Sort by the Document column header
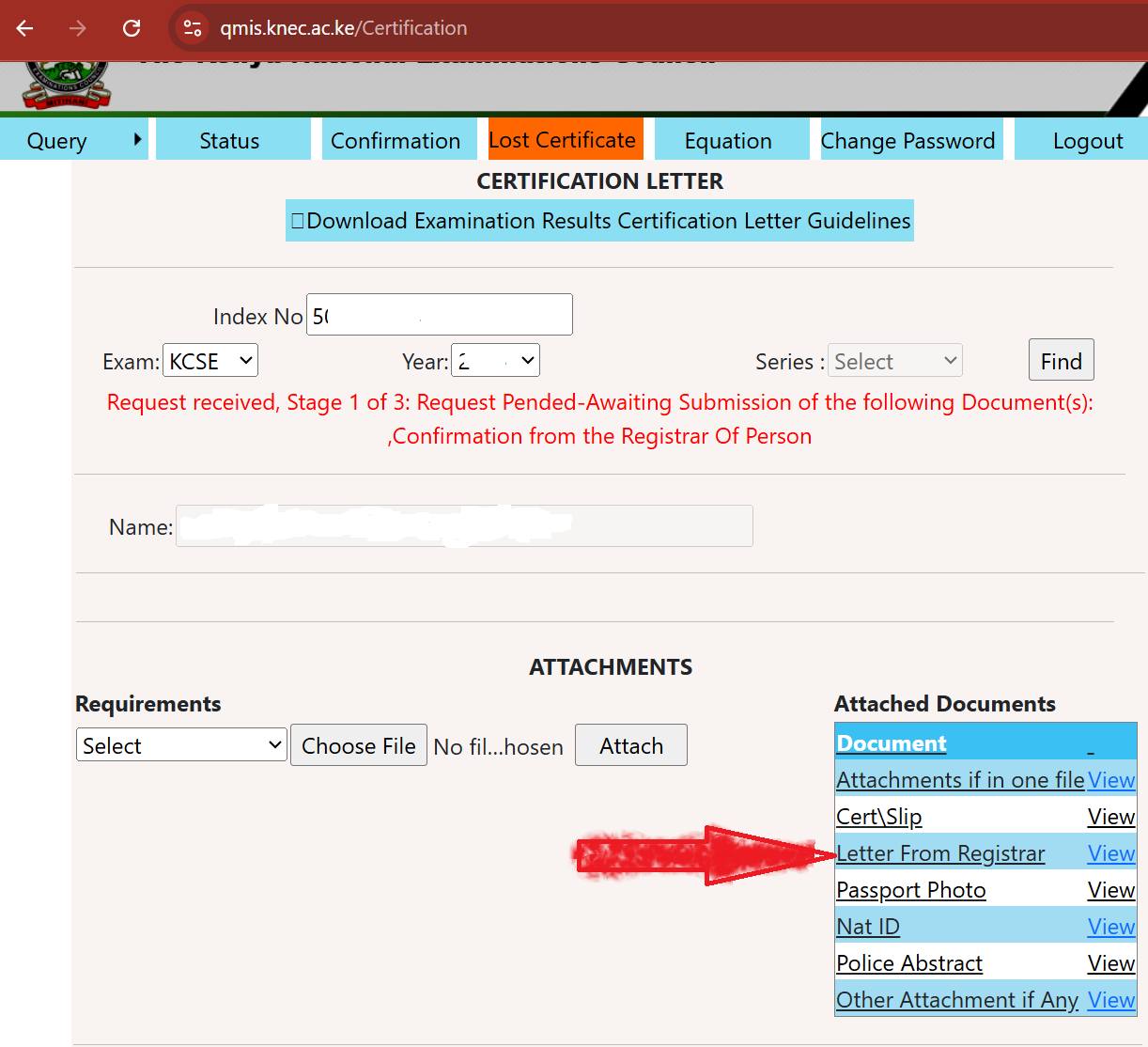Screen dimensions: 1148x1047 892,742
